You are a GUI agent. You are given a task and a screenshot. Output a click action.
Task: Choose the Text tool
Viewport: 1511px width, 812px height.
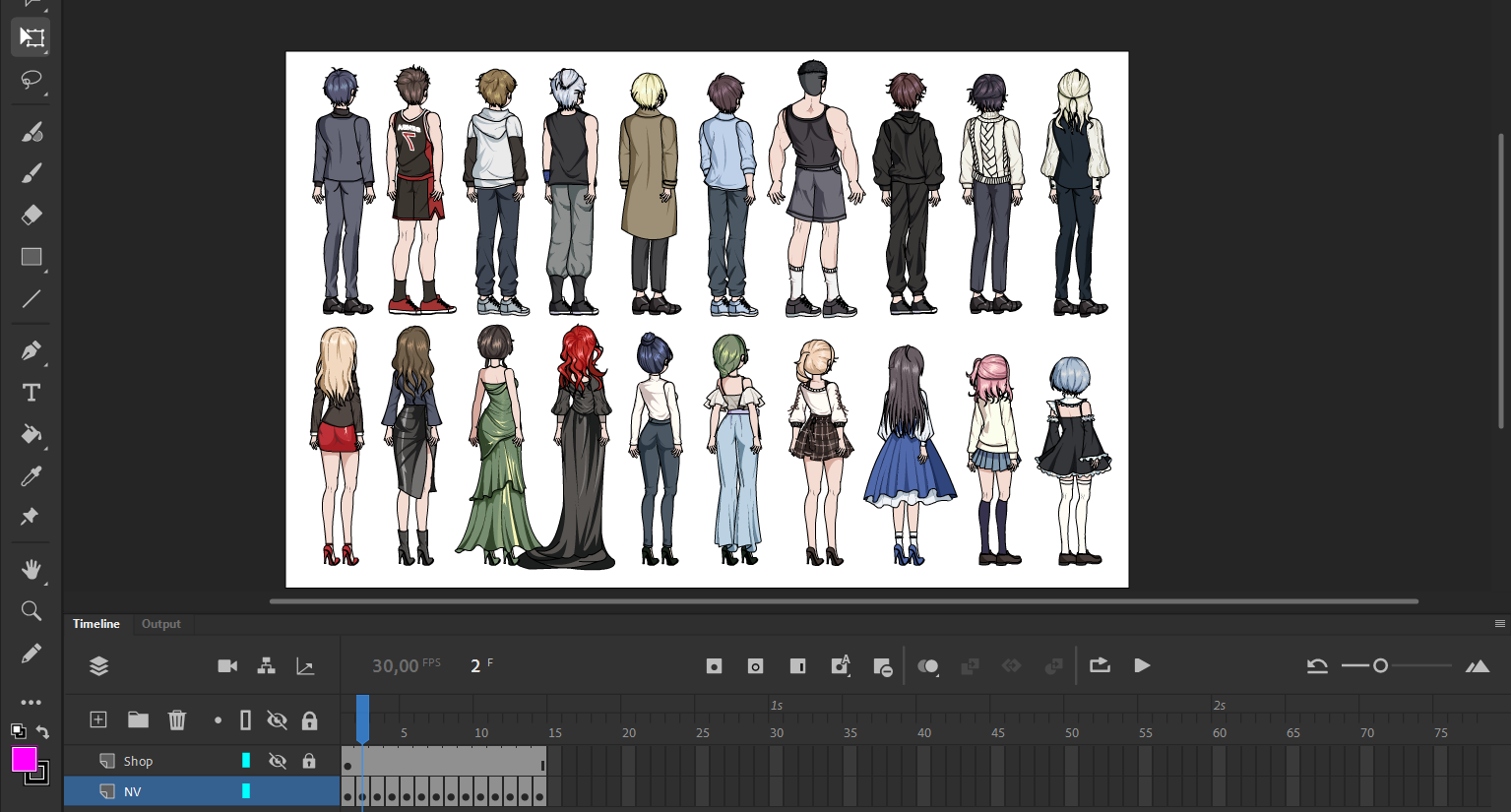(x=31, y=393)
